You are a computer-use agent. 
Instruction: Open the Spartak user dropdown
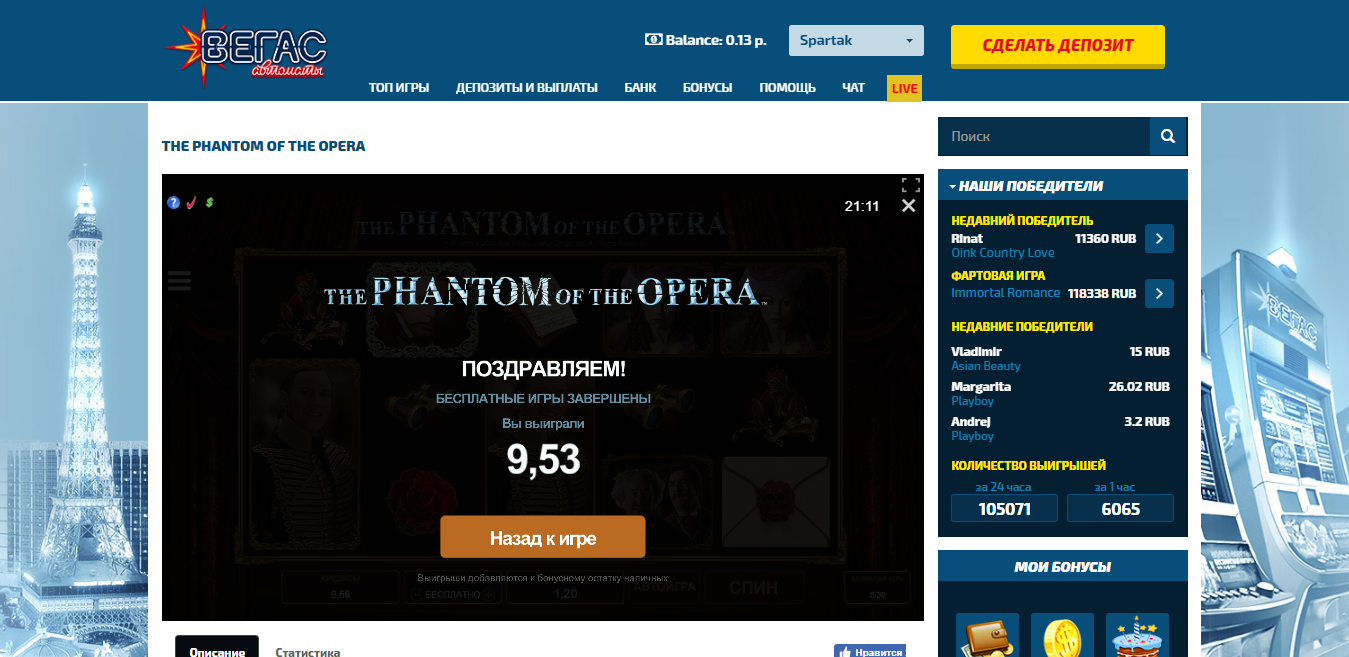[856, 41]
